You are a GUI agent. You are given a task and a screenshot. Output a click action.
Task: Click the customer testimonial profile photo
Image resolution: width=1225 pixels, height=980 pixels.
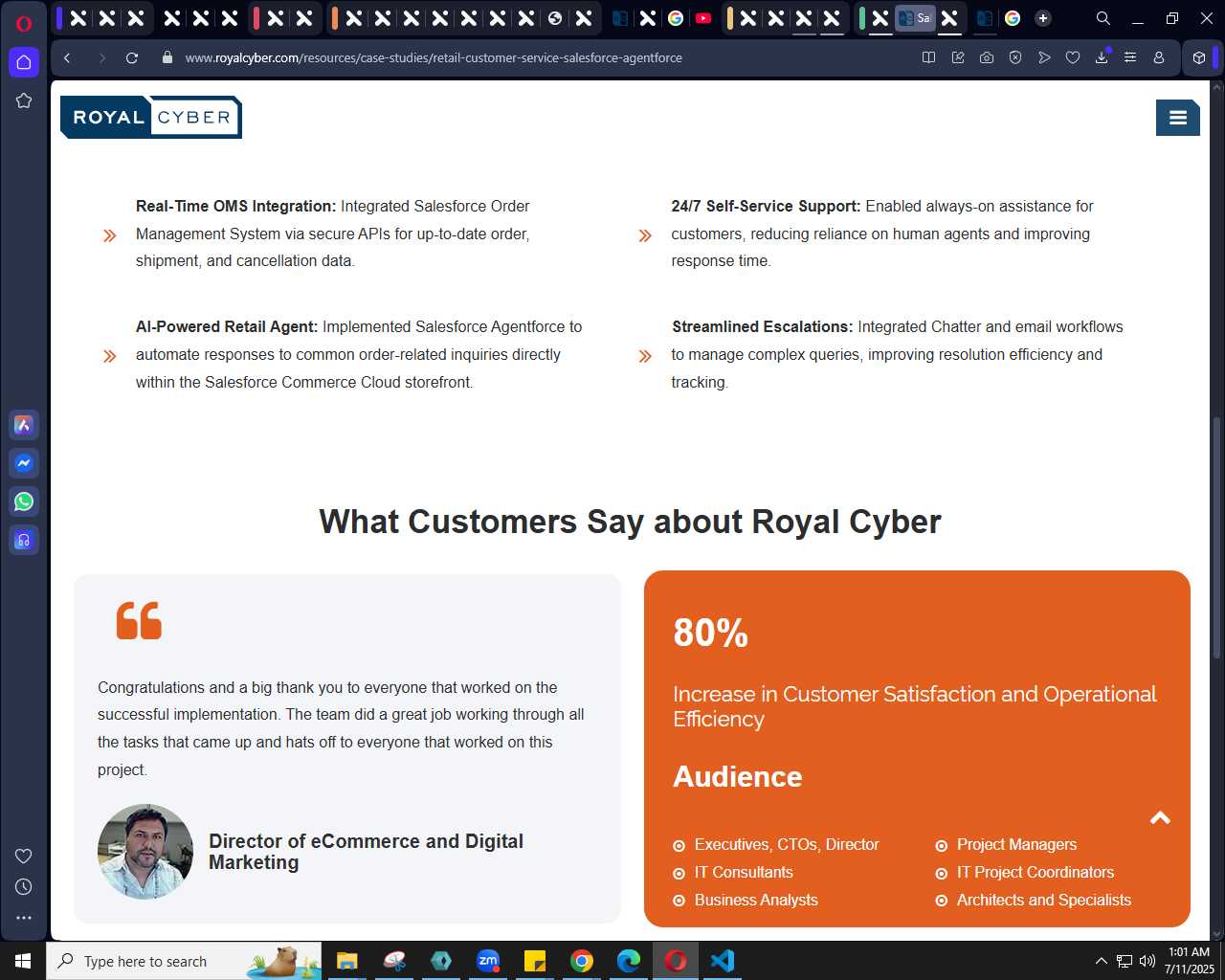click(x=145, y=852)
